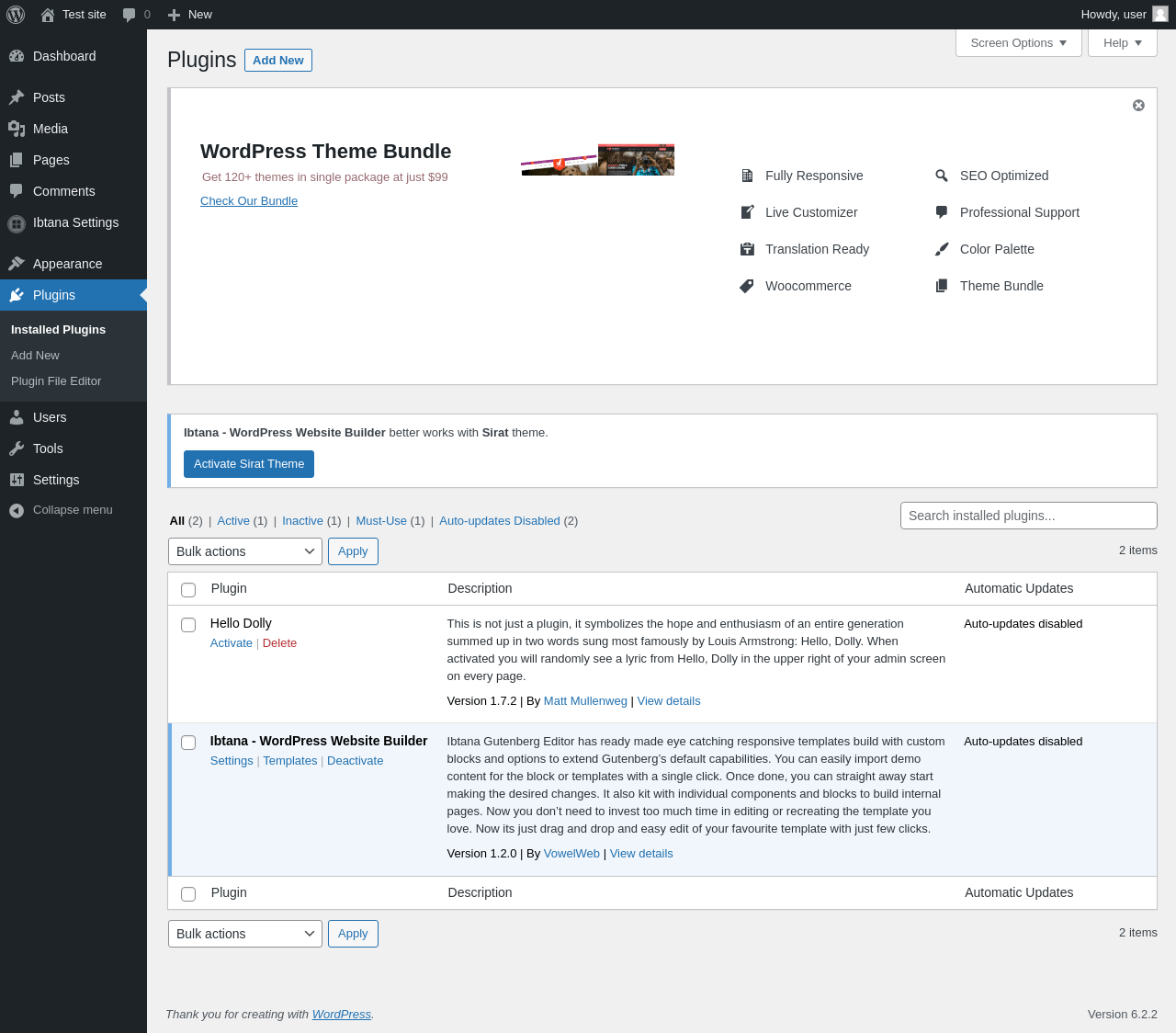Screen dimensions: 1176x1033
Task: Click the Color Palette brush icon
Action: coord(942,249)
